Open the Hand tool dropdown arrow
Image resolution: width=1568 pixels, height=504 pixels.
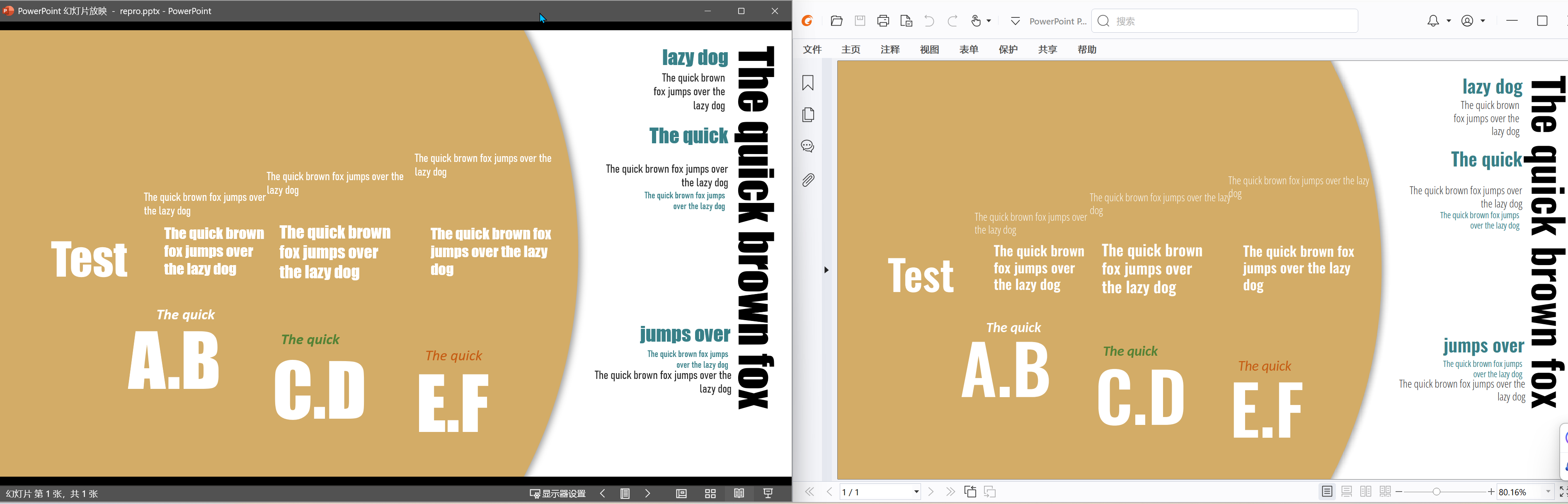(987, 20)
